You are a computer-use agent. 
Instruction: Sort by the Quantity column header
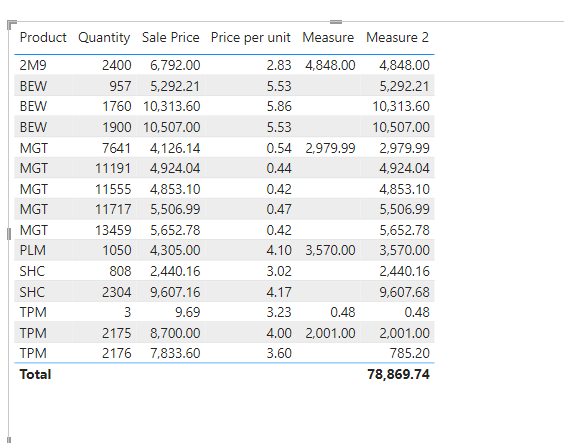(104, 37)
